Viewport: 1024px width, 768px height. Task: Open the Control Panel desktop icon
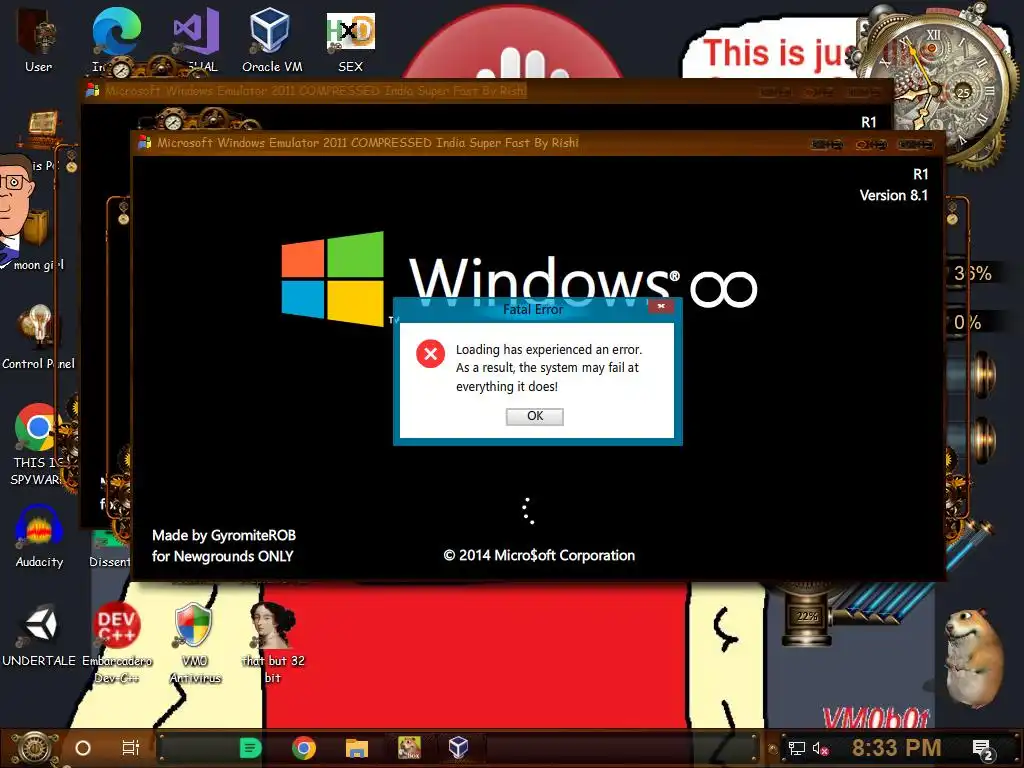pos(38,338)
